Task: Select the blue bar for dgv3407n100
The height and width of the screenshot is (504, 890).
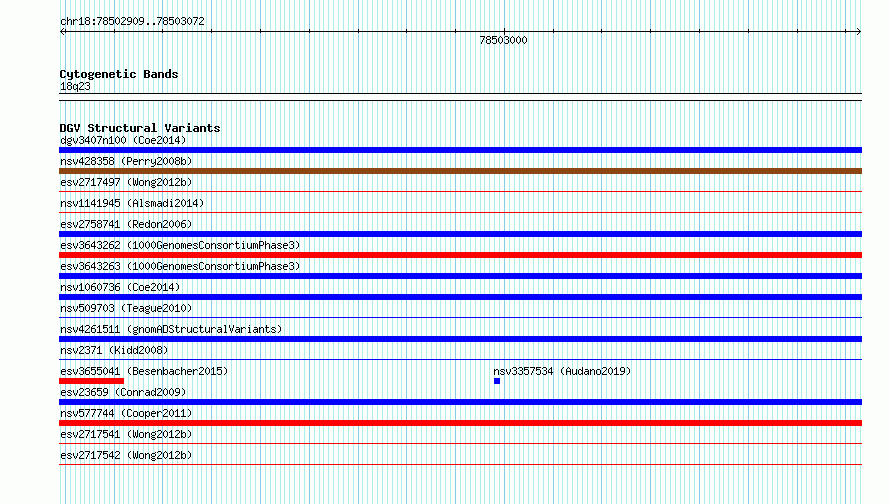Action: tap(460, 150)
